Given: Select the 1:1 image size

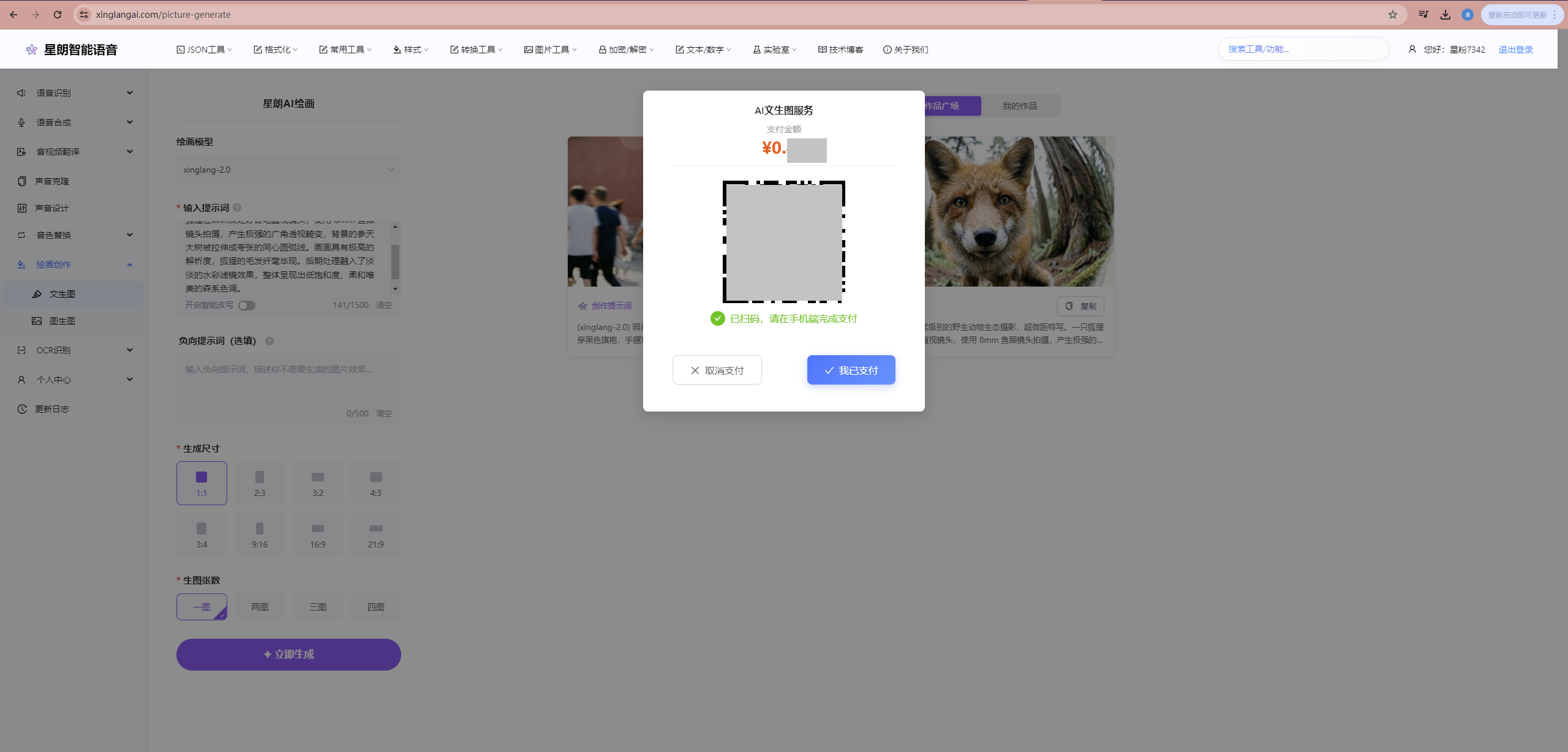Looking at the screenshot, I should (x=202, y=483).
